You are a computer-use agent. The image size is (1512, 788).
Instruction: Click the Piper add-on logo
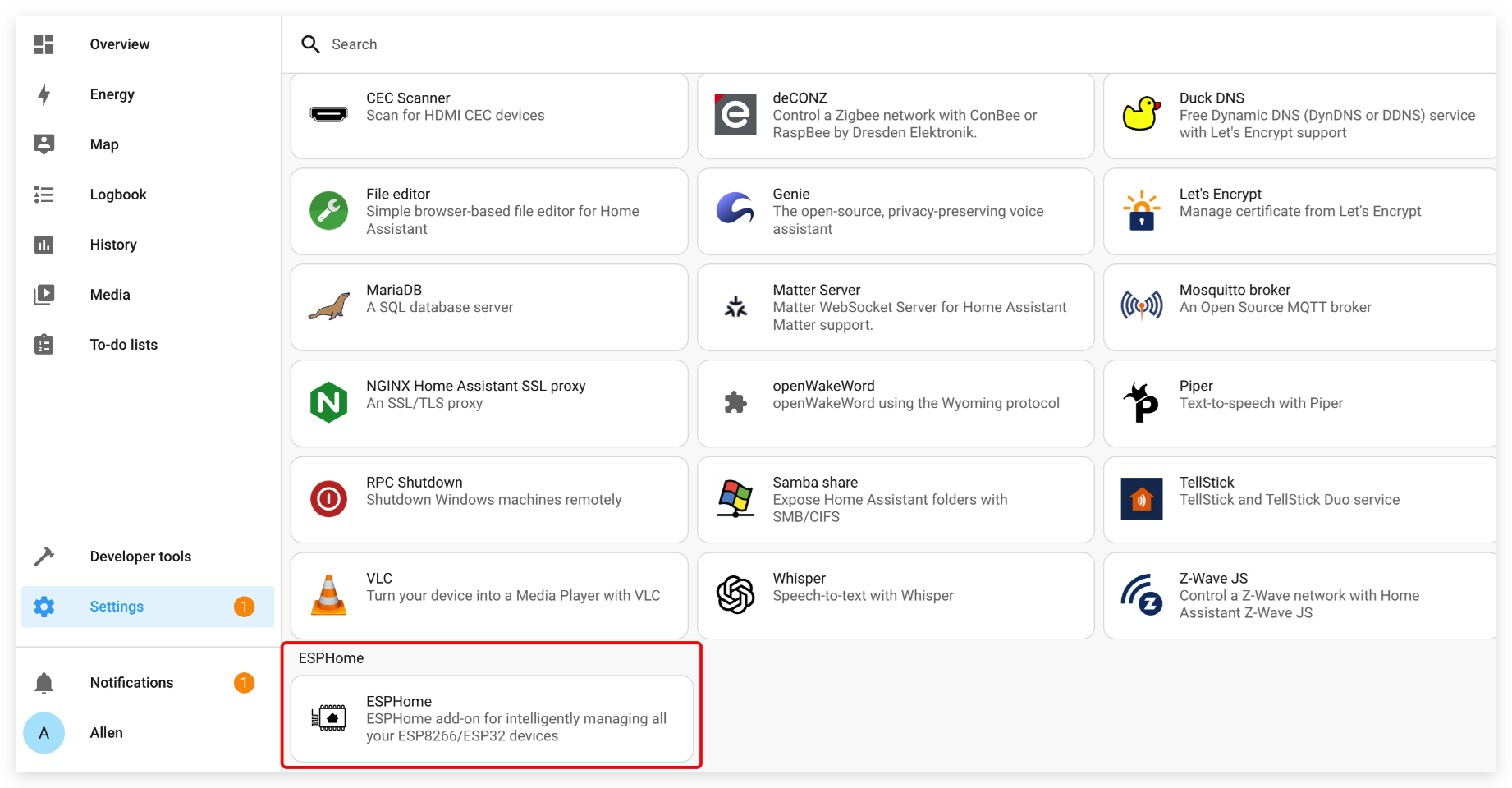point(1142,402)
